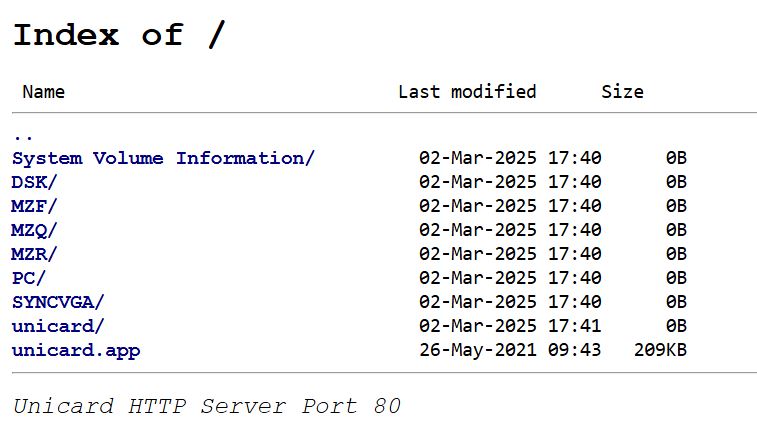Open the unicard/ directory
Screen dimensions: 757x444
pos(58,326)
